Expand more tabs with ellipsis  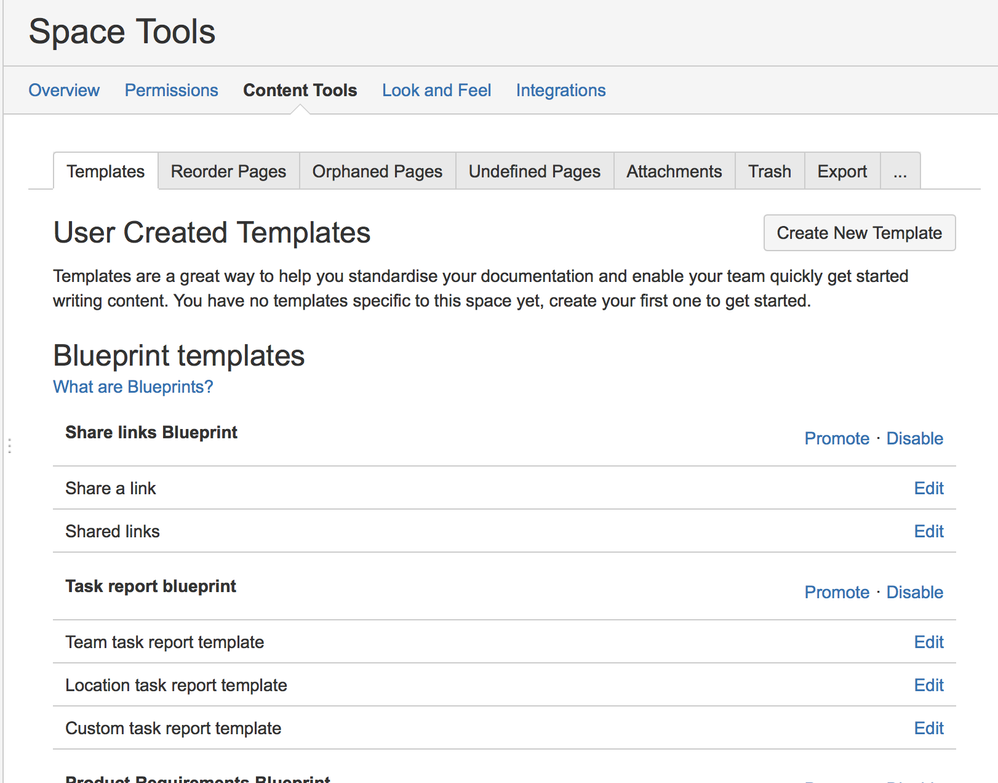coord(900,171)
